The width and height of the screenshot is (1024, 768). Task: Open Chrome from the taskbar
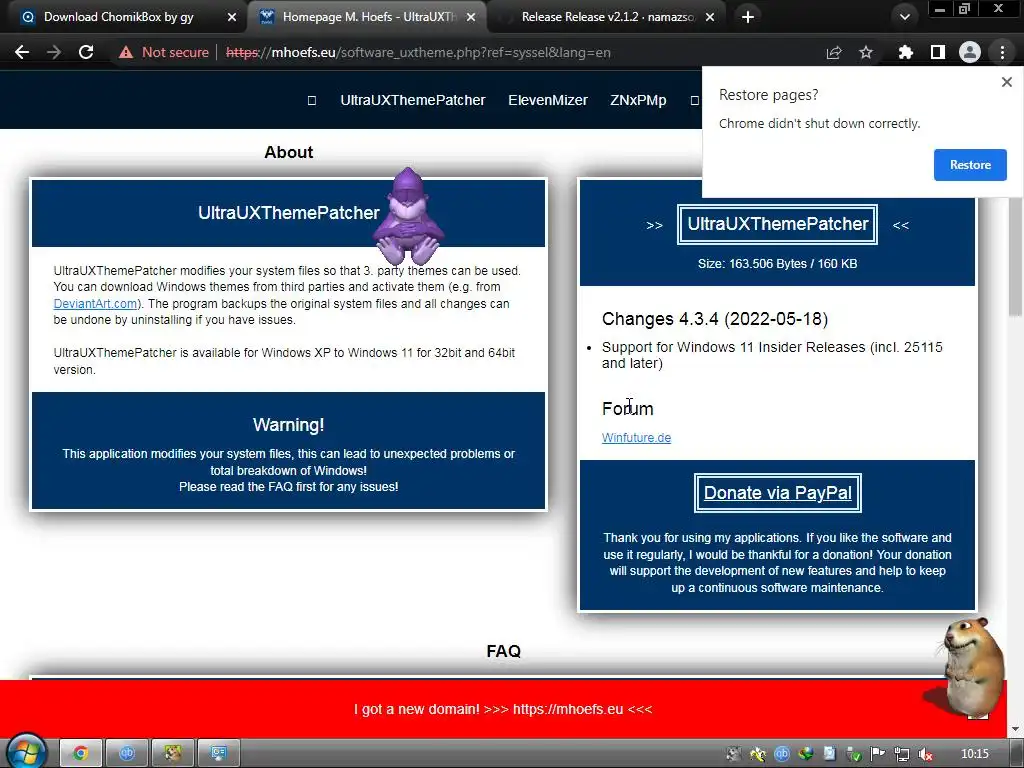(x=81, y=754)
